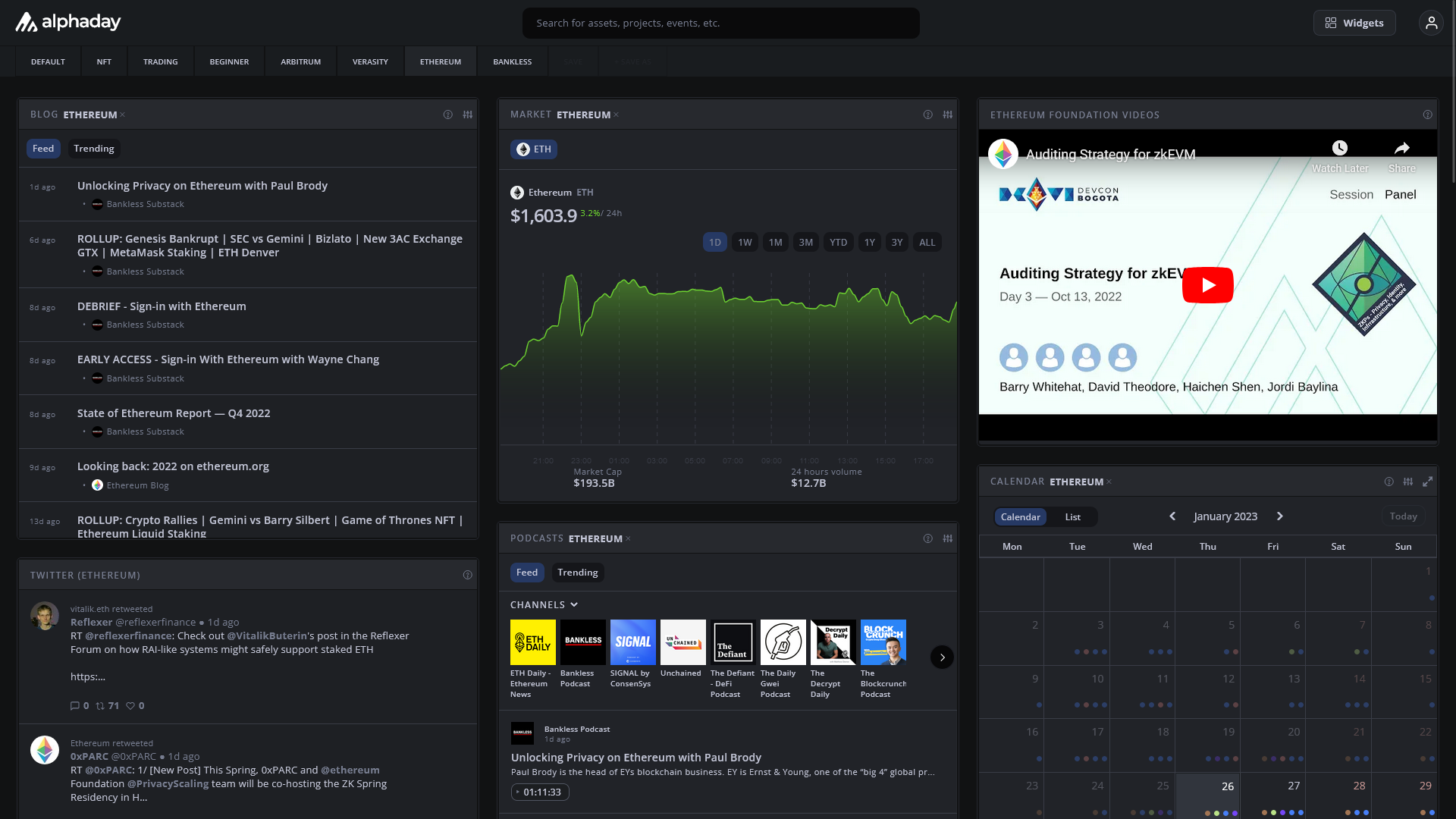This screenshot has height=819, width=1456.
Task: Click the user account icon top right
Action: click(1431, 23)
